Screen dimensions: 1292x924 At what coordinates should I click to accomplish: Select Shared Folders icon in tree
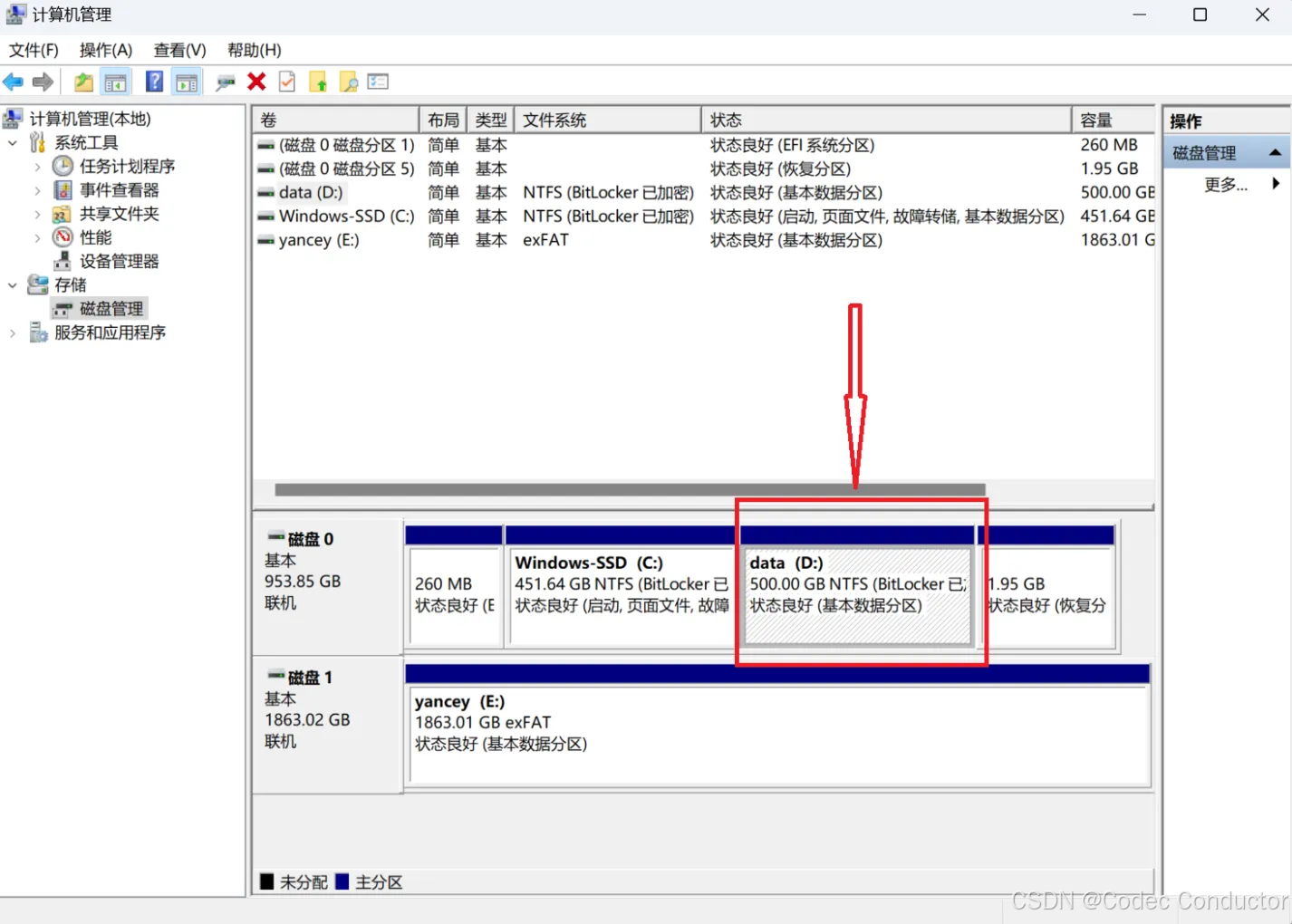[x=62, y=214]
